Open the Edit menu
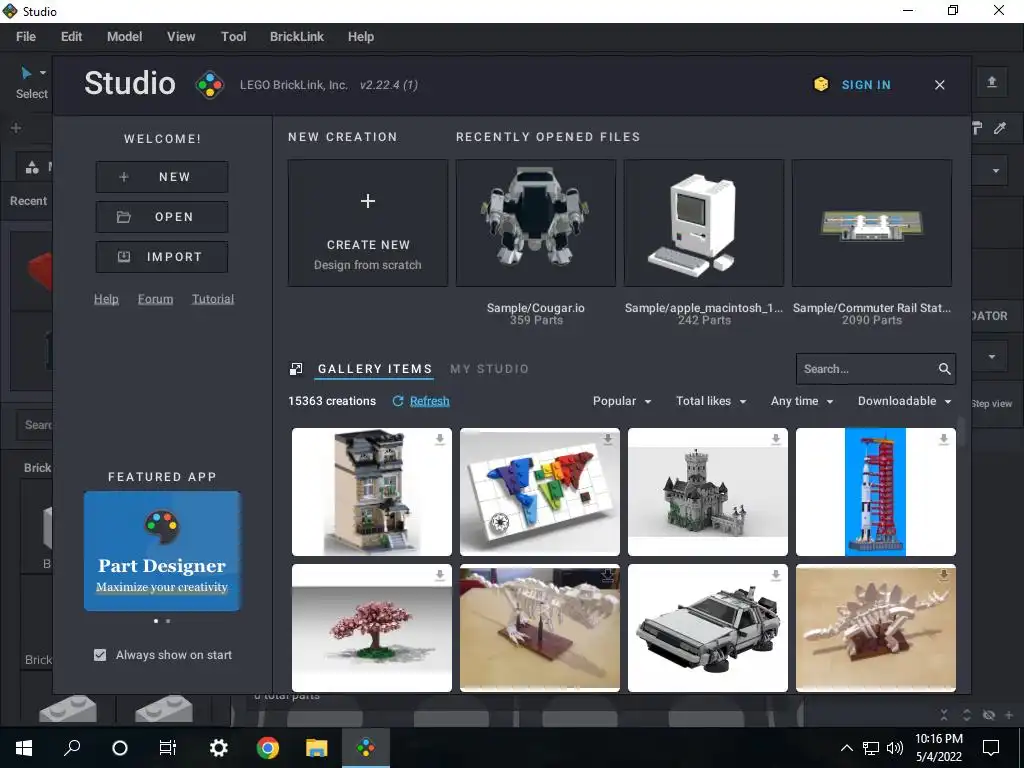Viewport: 1024px width, 768px height. click(71, 37)
